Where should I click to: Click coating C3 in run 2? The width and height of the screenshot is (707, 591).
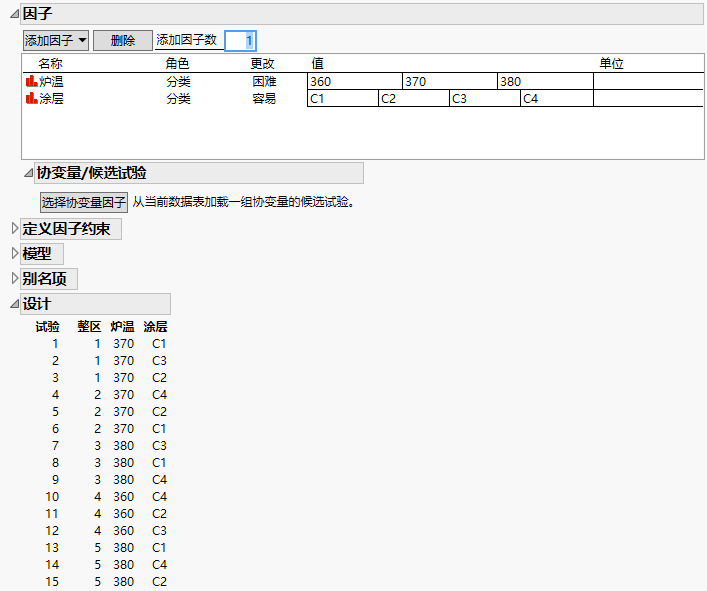[159, 361]
